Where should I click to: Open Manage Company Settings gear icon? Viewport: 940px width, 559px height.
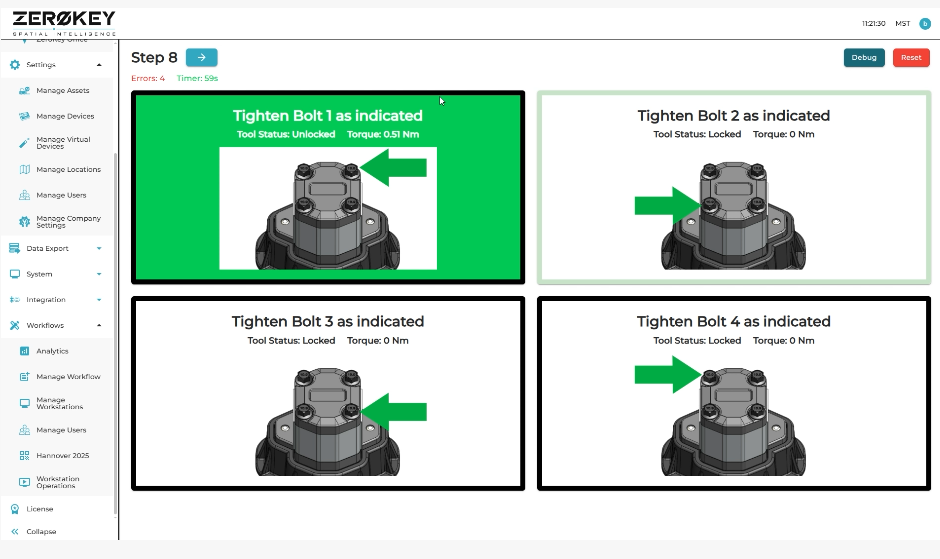(x=25, y=221)
